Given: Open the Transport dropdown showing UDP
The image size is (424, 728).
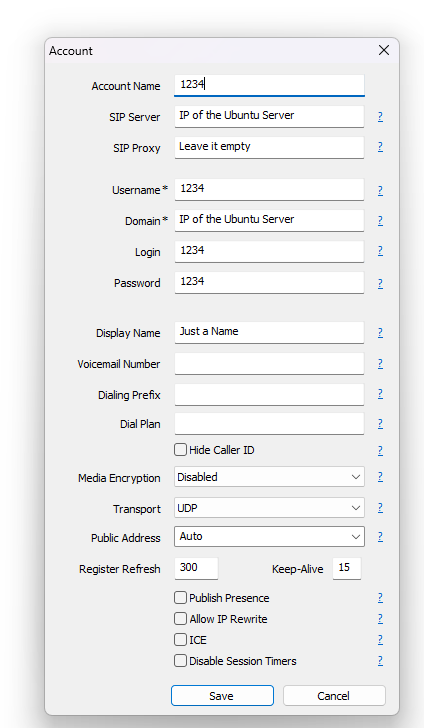Looking at the screenshot, I should tap(269, 508).
